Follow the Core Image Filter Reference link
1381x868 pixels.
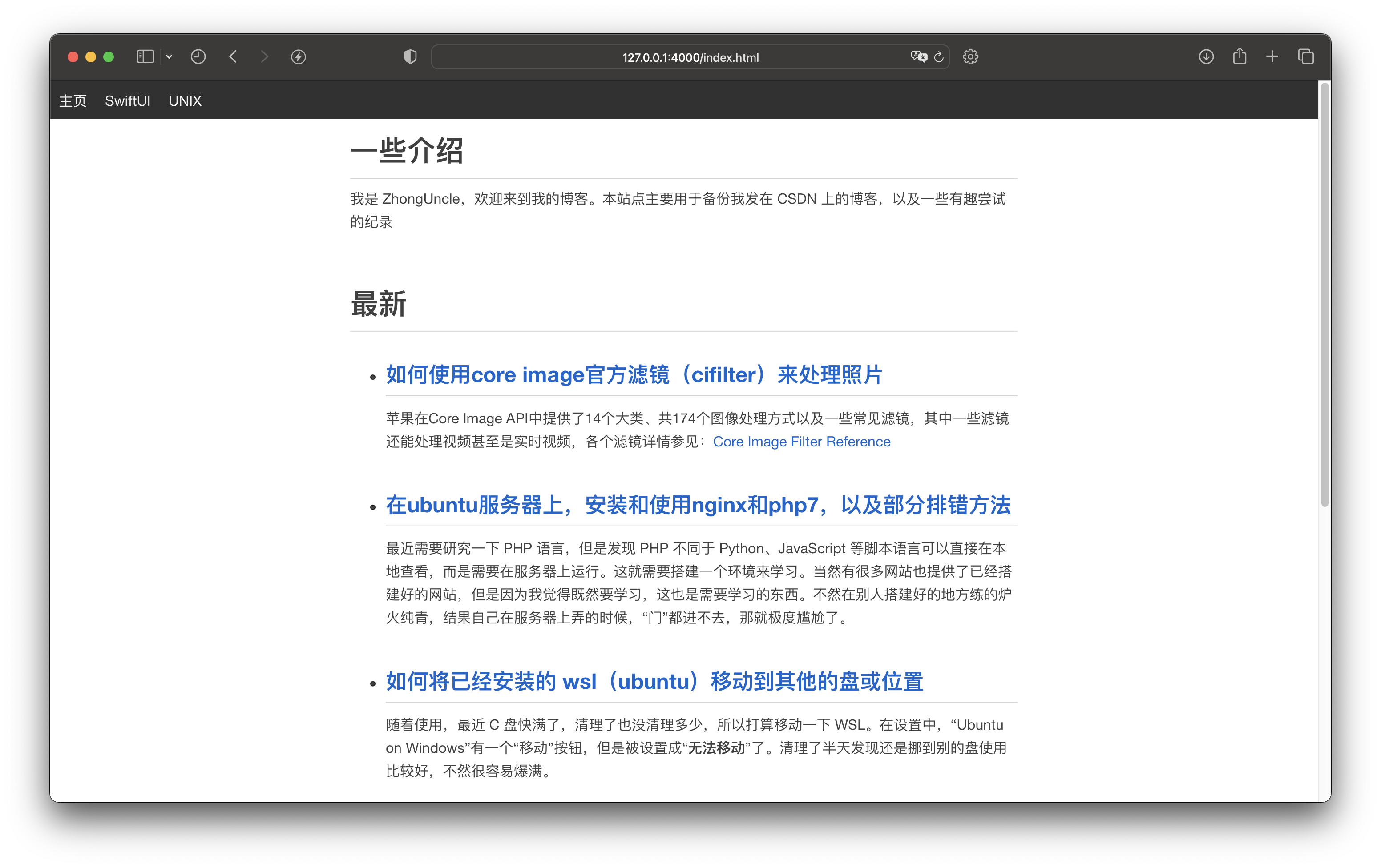(x=801, y=442)
